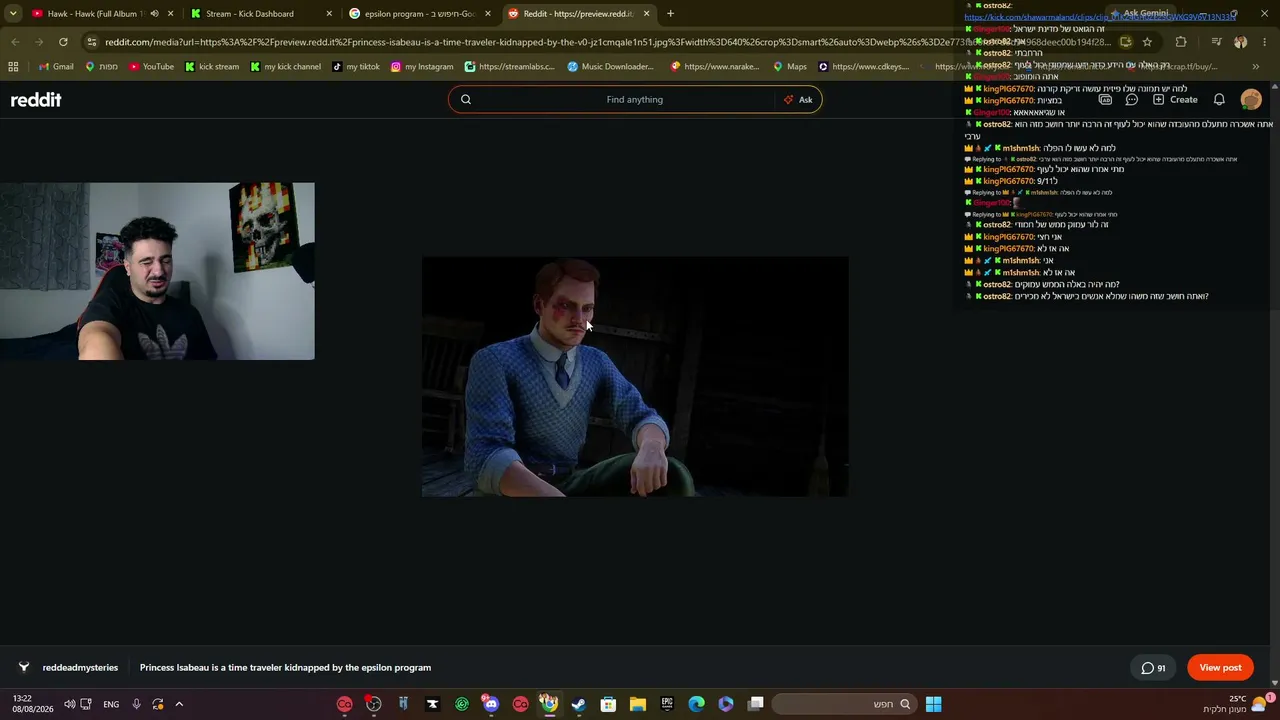Screen dimensions: 1280x720
Task: Open the kick.com clip link in chat
Action: point(1100,17)
